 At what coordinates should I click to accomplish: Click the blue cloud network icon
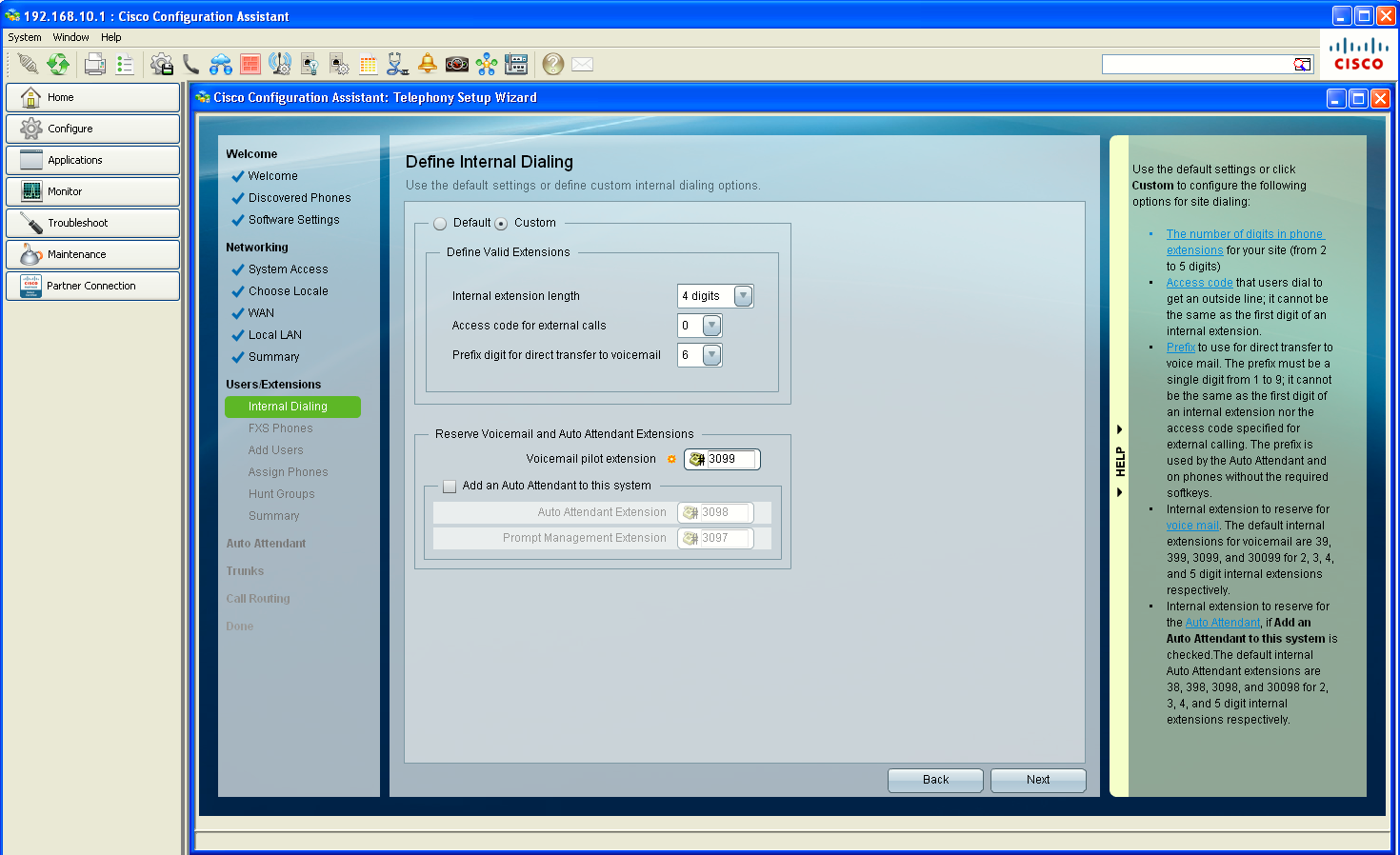click(221, 64)
